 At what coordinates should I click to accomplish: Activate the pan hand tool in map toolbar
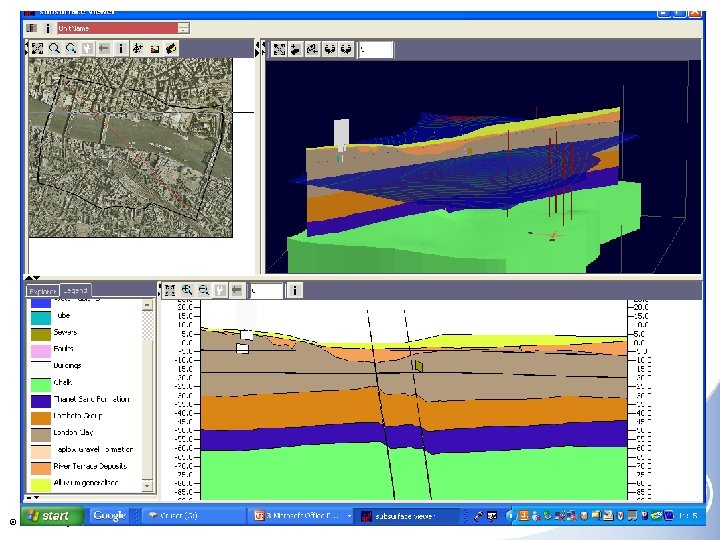(87, 48)
